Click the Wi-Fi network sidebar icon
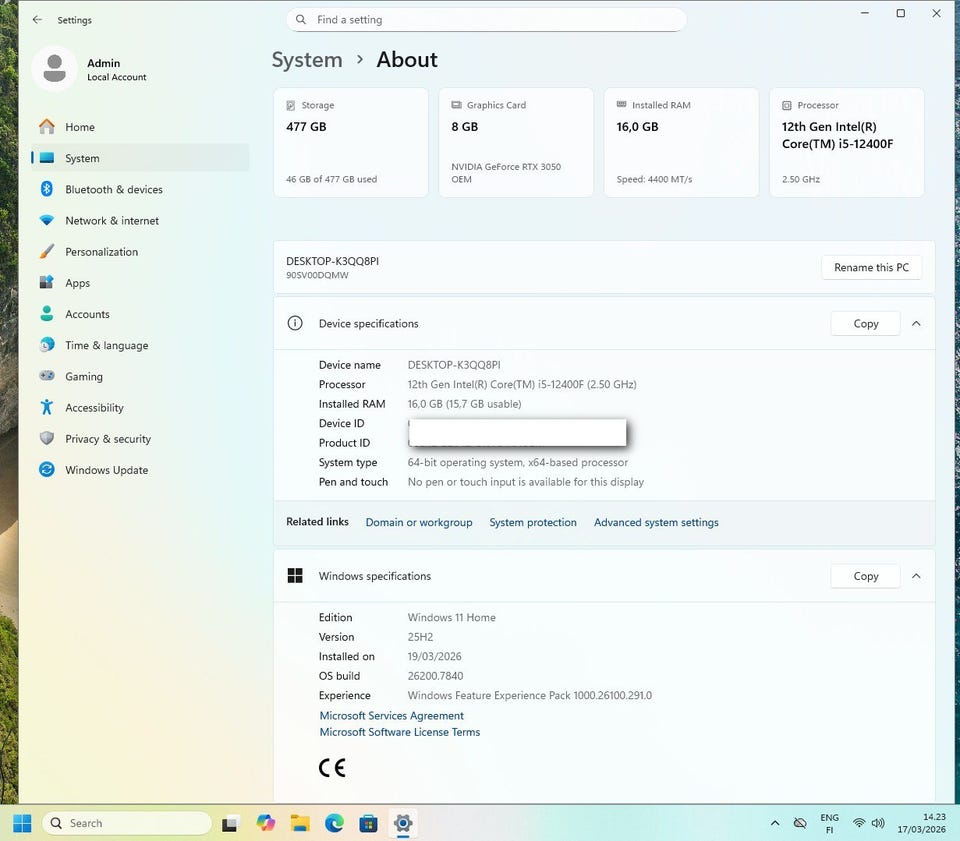This screenshot has height=841, width=960. coord(47,220)
